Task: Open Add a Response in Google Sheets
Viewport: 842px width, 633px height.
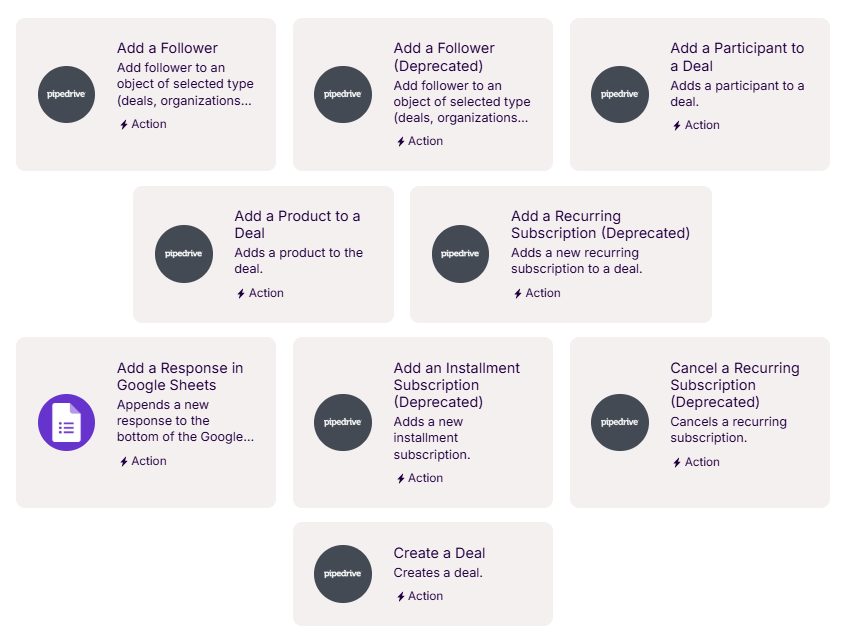Action: click(145, 421)
